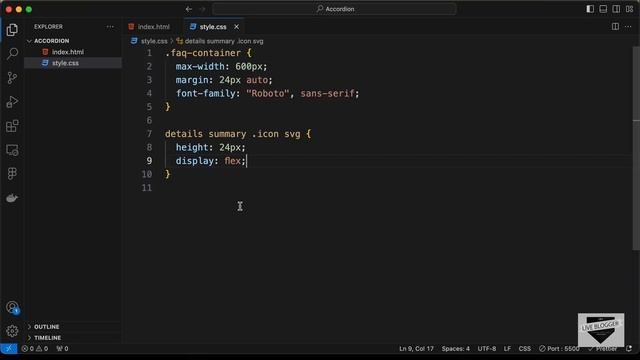Close the style.css tab
640x360 pixels.
point(236,27)
